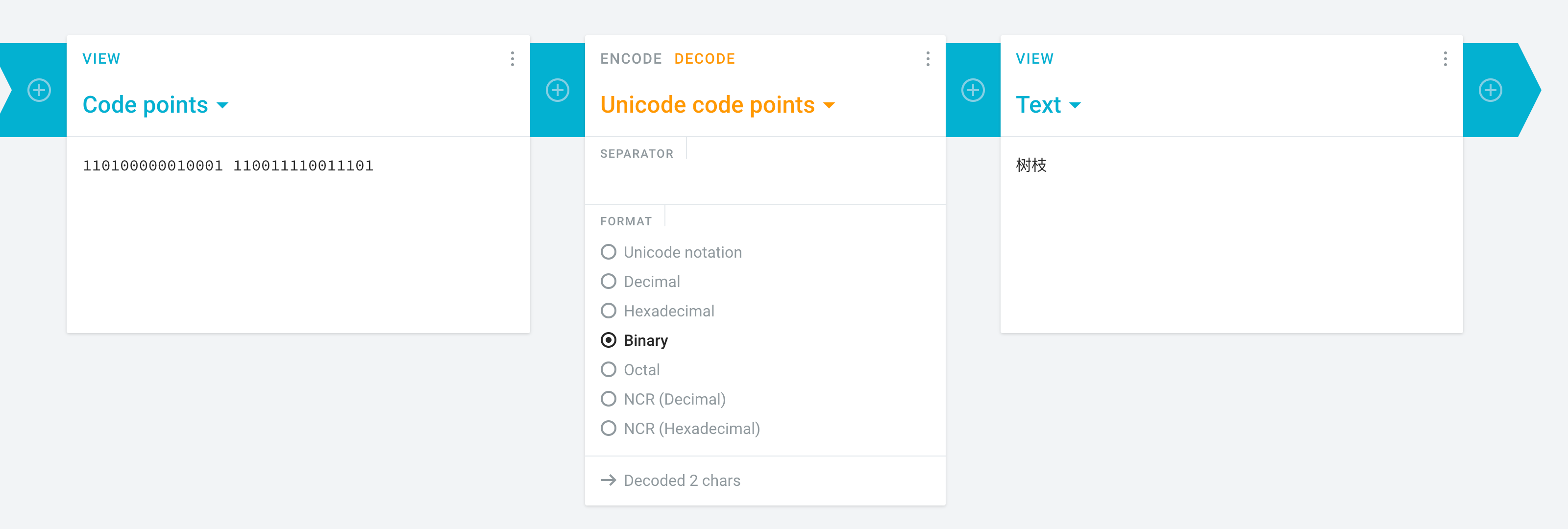
Task: Click the add brick icon between Code points and Unicode
Action: [557, 90]
